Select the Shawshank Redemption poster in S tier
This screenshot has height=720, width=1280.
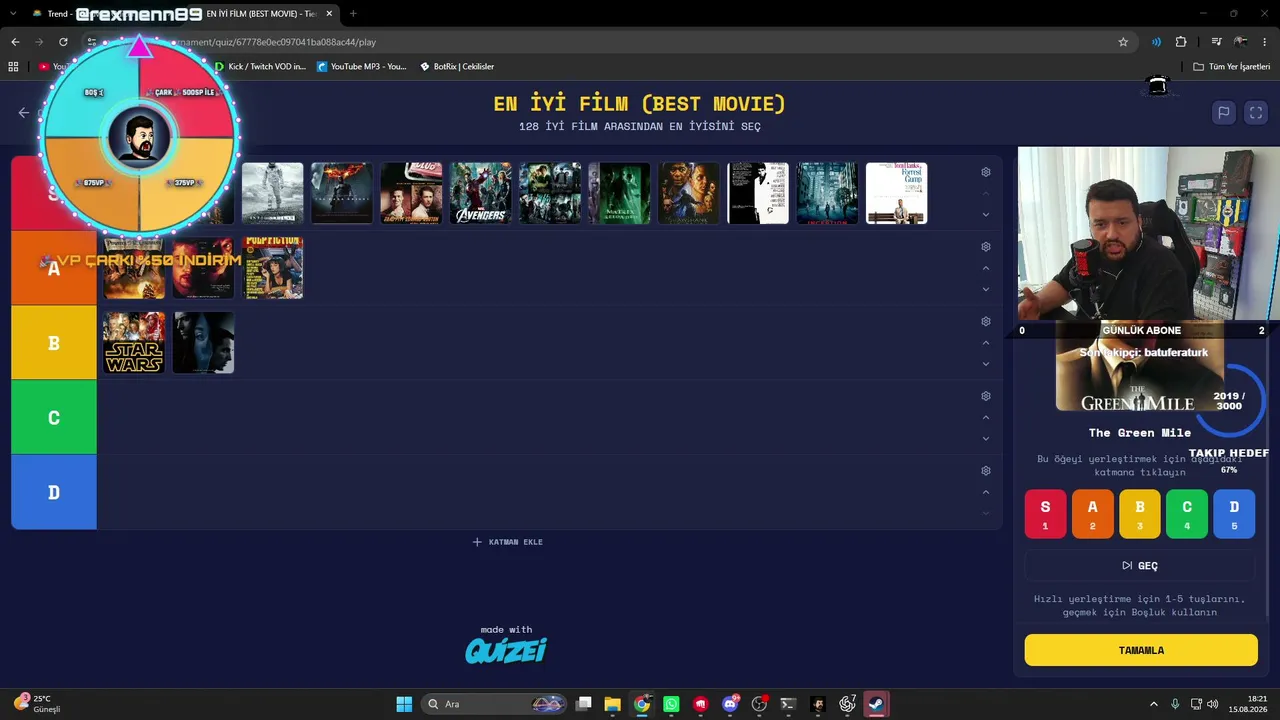coord(688,193)
